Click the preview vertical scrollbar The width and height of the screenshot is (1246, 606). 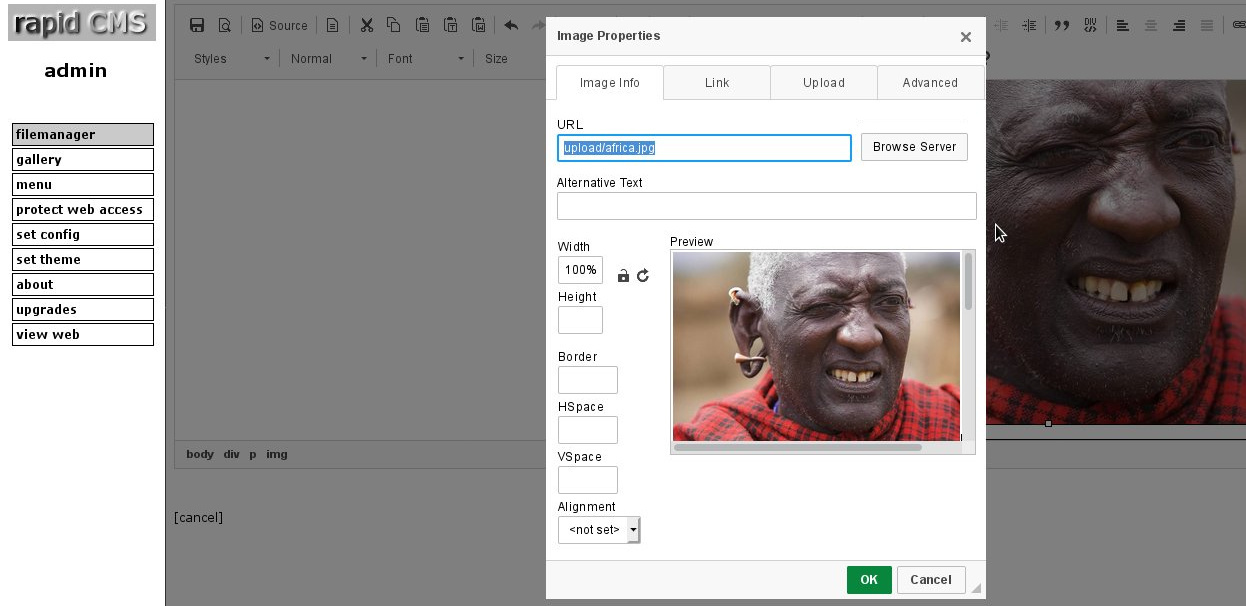coord(968,345)
